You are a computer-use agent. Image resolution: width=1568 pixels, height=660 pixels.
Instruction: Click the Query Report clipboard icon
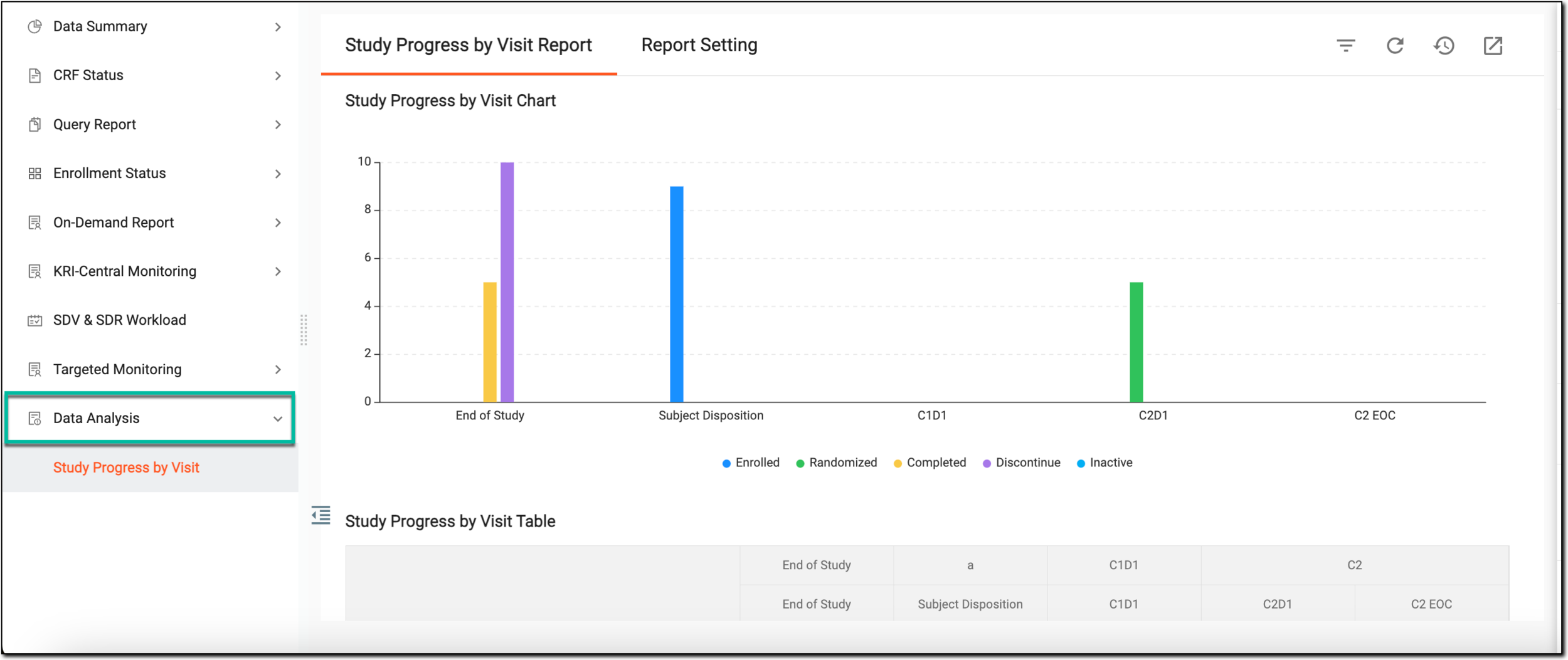pos(35,124)
